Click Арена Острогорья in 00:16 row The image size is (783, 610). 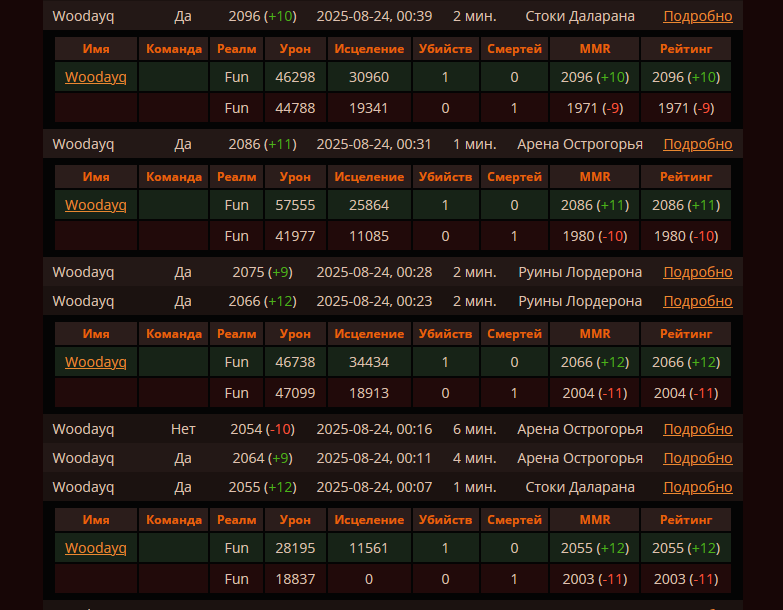point(580,429)
